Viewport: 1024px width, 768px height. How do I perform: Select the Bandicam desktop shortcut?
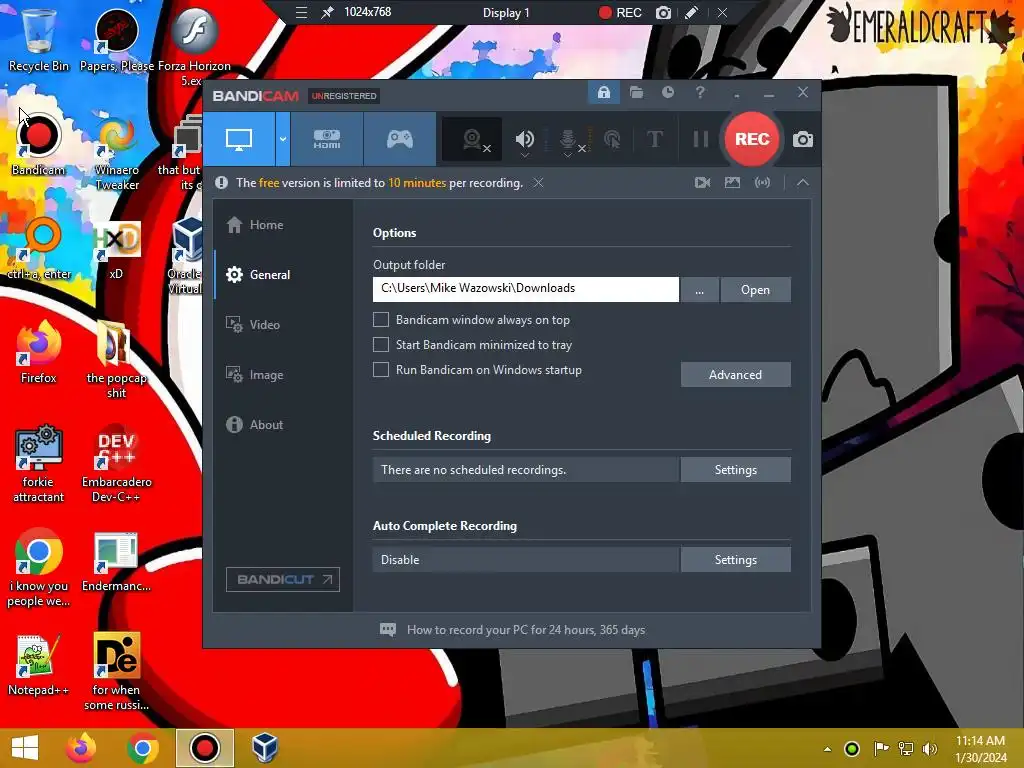pyautogui.click(x=39, y=144)
